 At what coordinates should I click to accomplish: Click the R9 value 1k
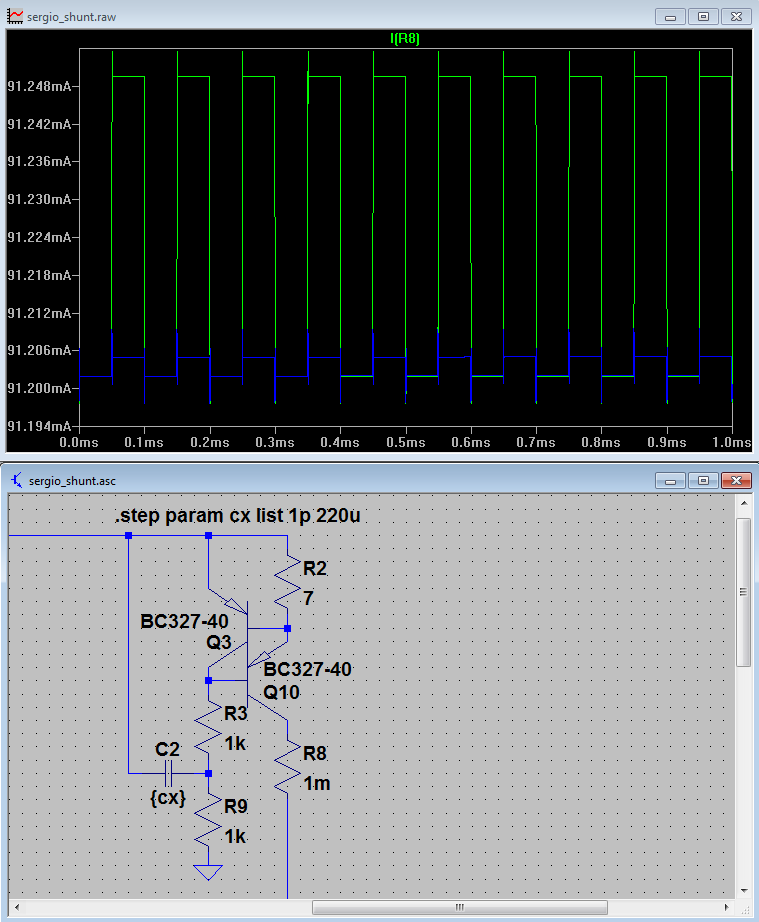point(235,836)
